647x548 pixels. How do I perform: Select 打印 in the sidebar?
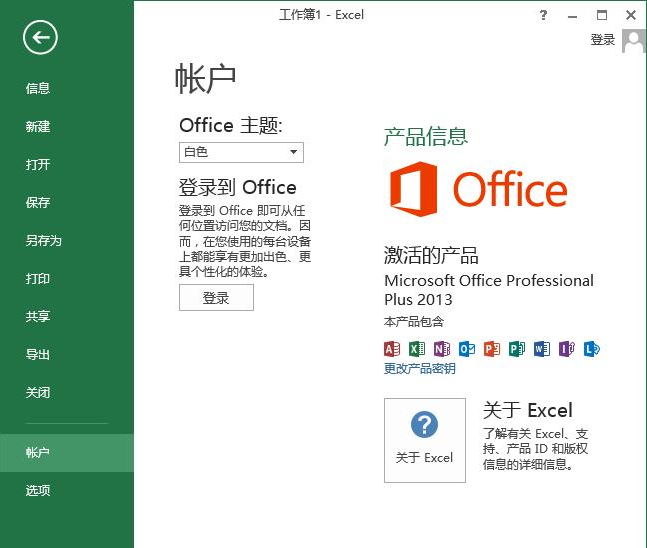[38, 279]
